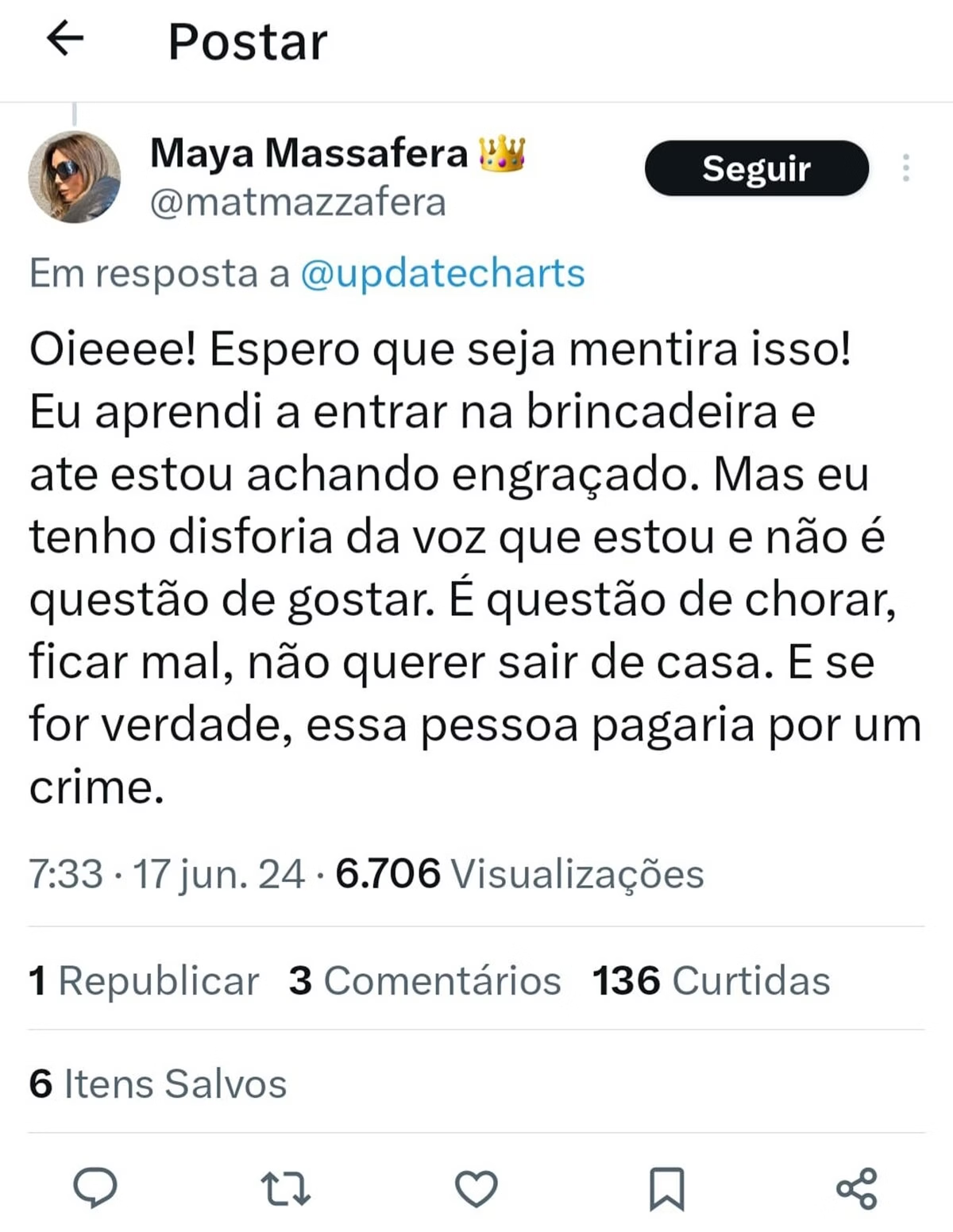This screenshot has height=1232, width=953.
Task: Open the three-dot more options menu
Action: pos(905,168)
